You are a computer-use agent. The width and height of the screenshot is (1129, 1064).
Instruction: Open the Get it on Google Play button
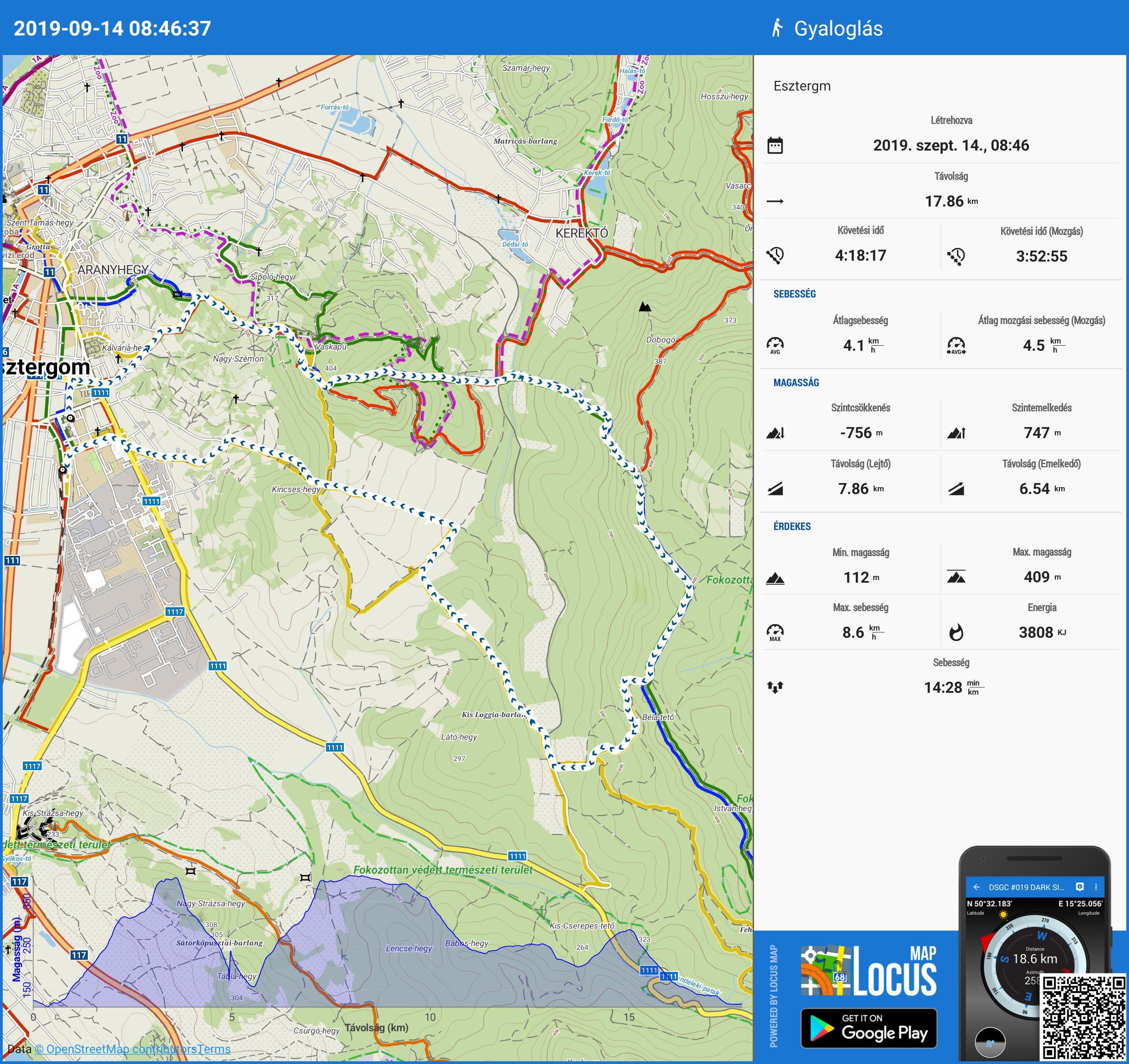click(x=868, y=1028)
